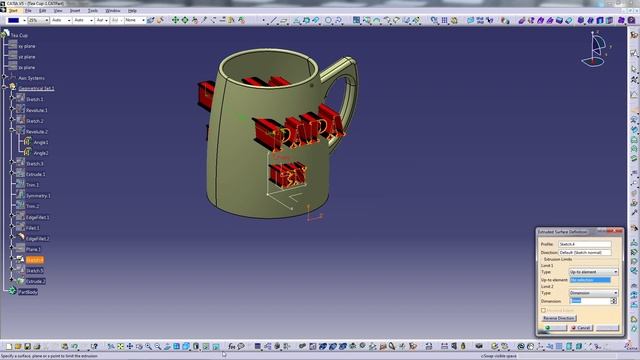Select Extrude.2 in the tree

pos(36,281)
